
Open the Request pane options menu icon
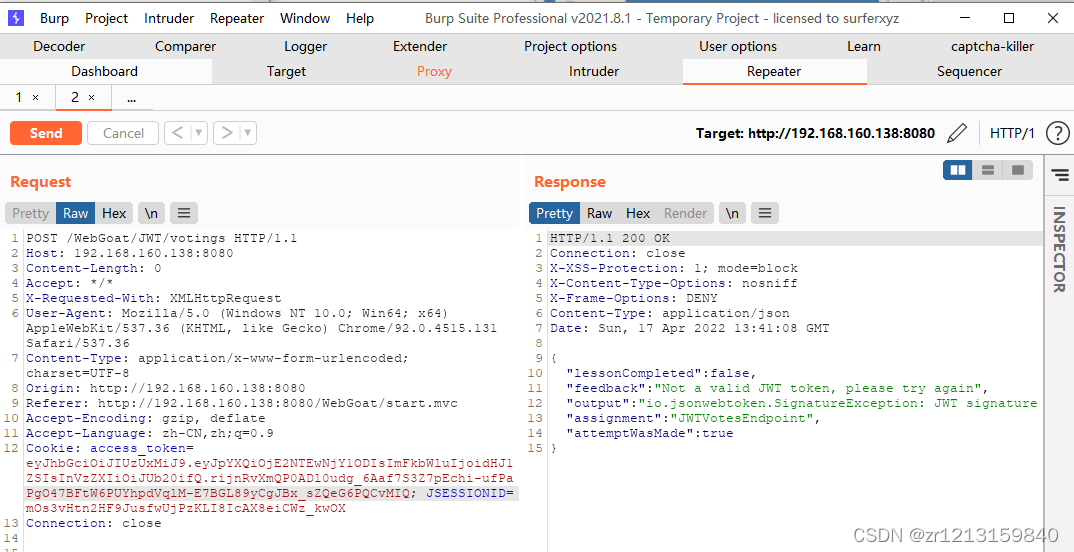click(x=184, y=213)
